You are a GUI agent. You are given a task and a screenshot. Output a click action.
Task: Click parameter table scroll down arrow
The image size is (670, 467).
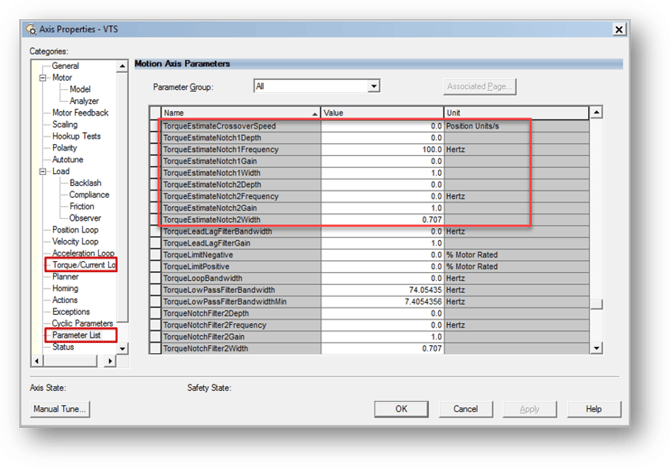pyautogui.click(x=596, y=348)
